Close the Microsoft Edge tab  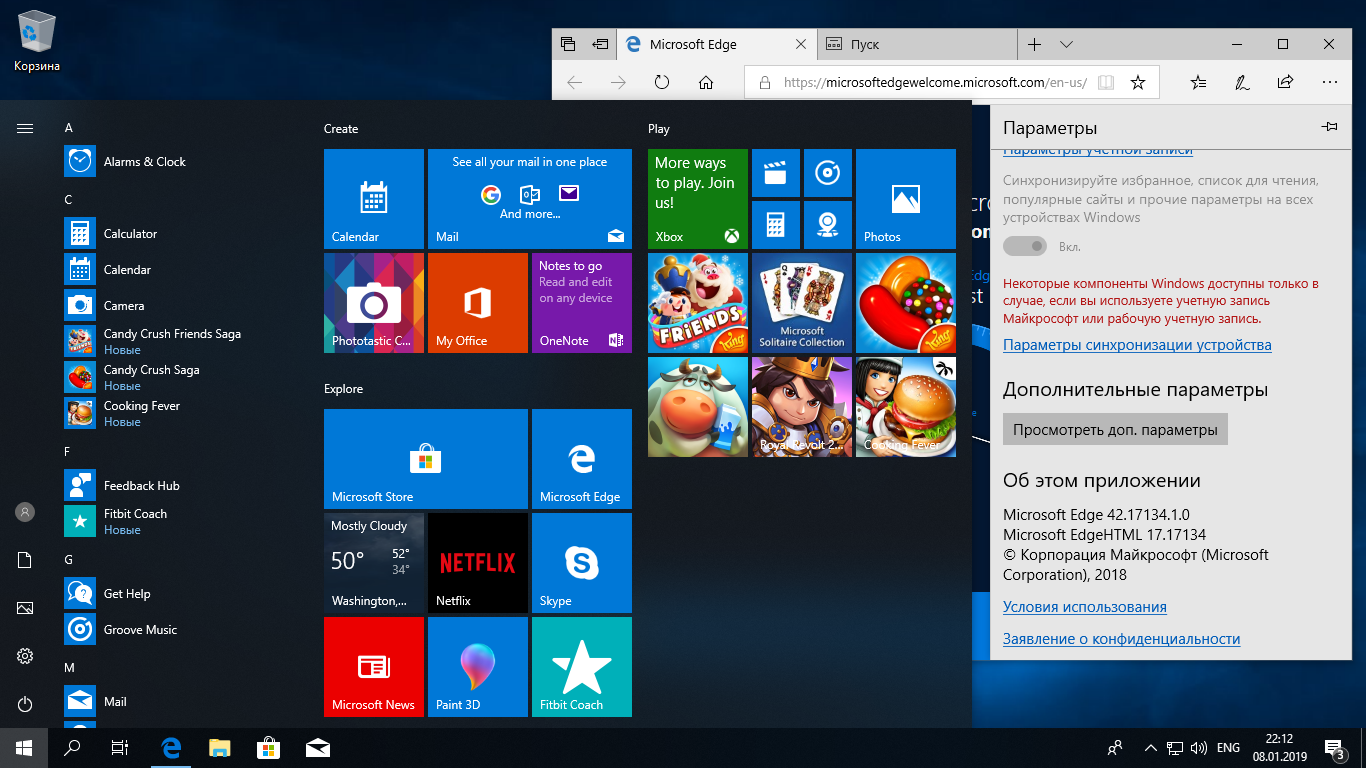click(800, 45)
